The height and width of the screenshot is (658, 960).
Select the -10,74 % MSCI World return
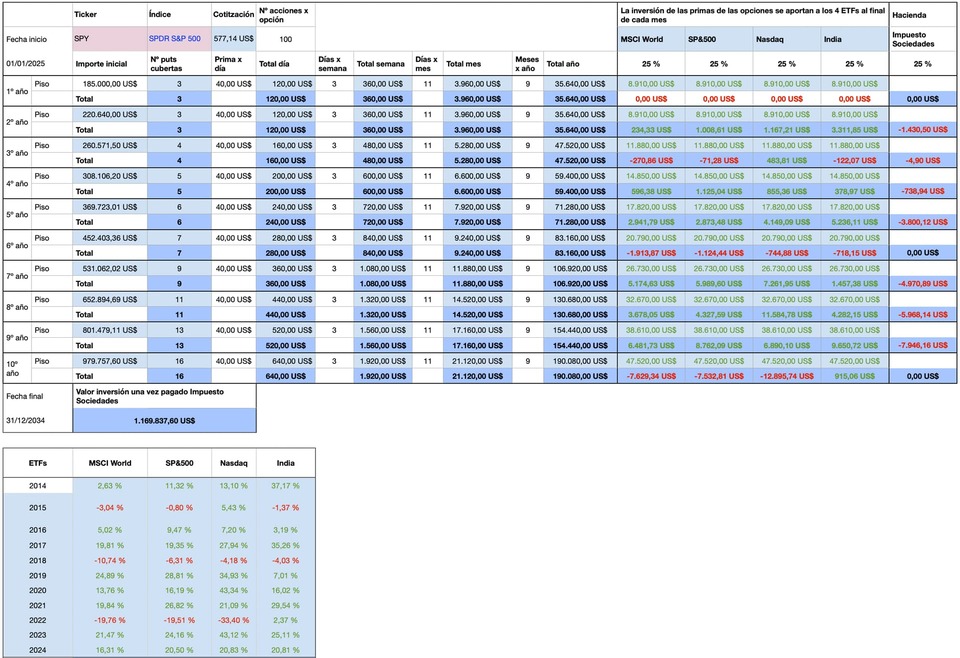pos(110,560)
